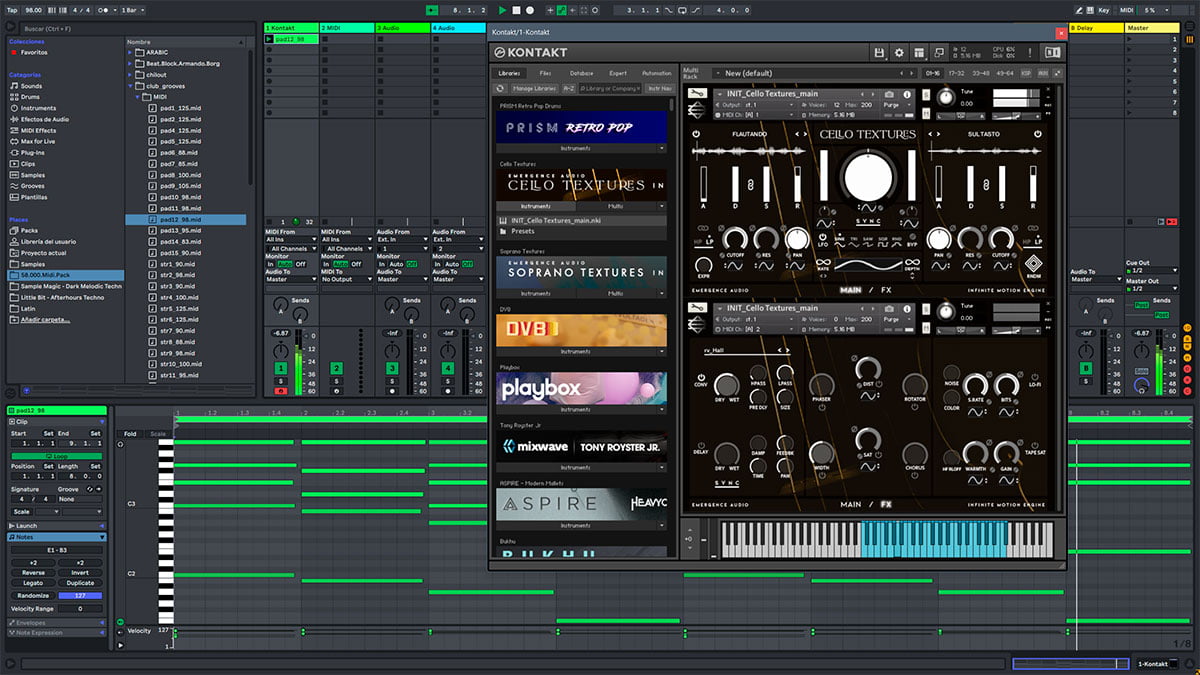Image resolution: width=1200 pixels, height=675 pixels.
Task: Stop playback in the transport bar
Action: coord(516,10)
